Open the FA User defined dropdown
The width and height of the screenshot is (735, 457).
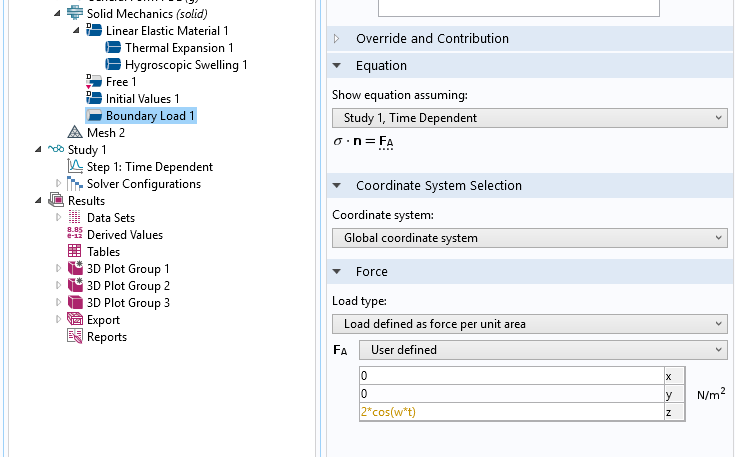tap(543, 350)
